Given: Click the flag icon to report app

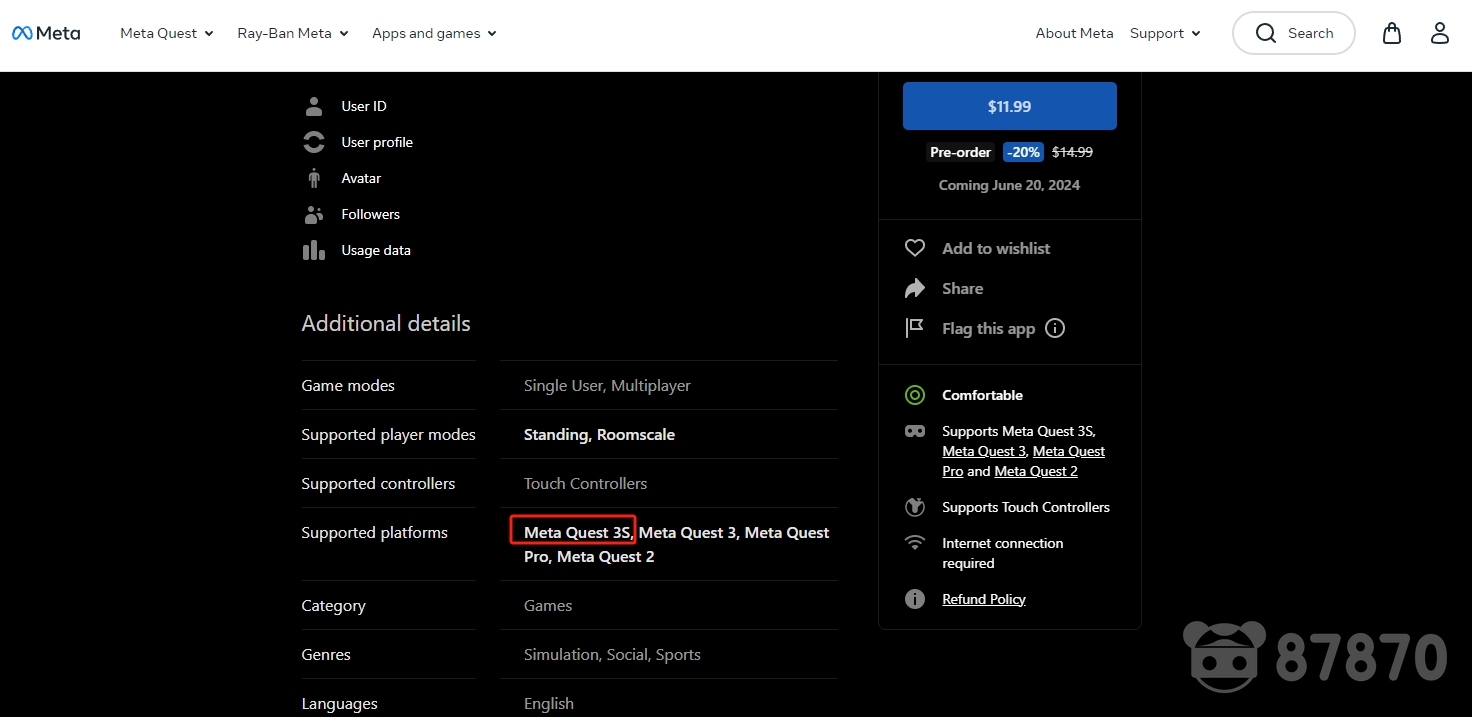Looking at the screenshot, I should coord(914,328).
